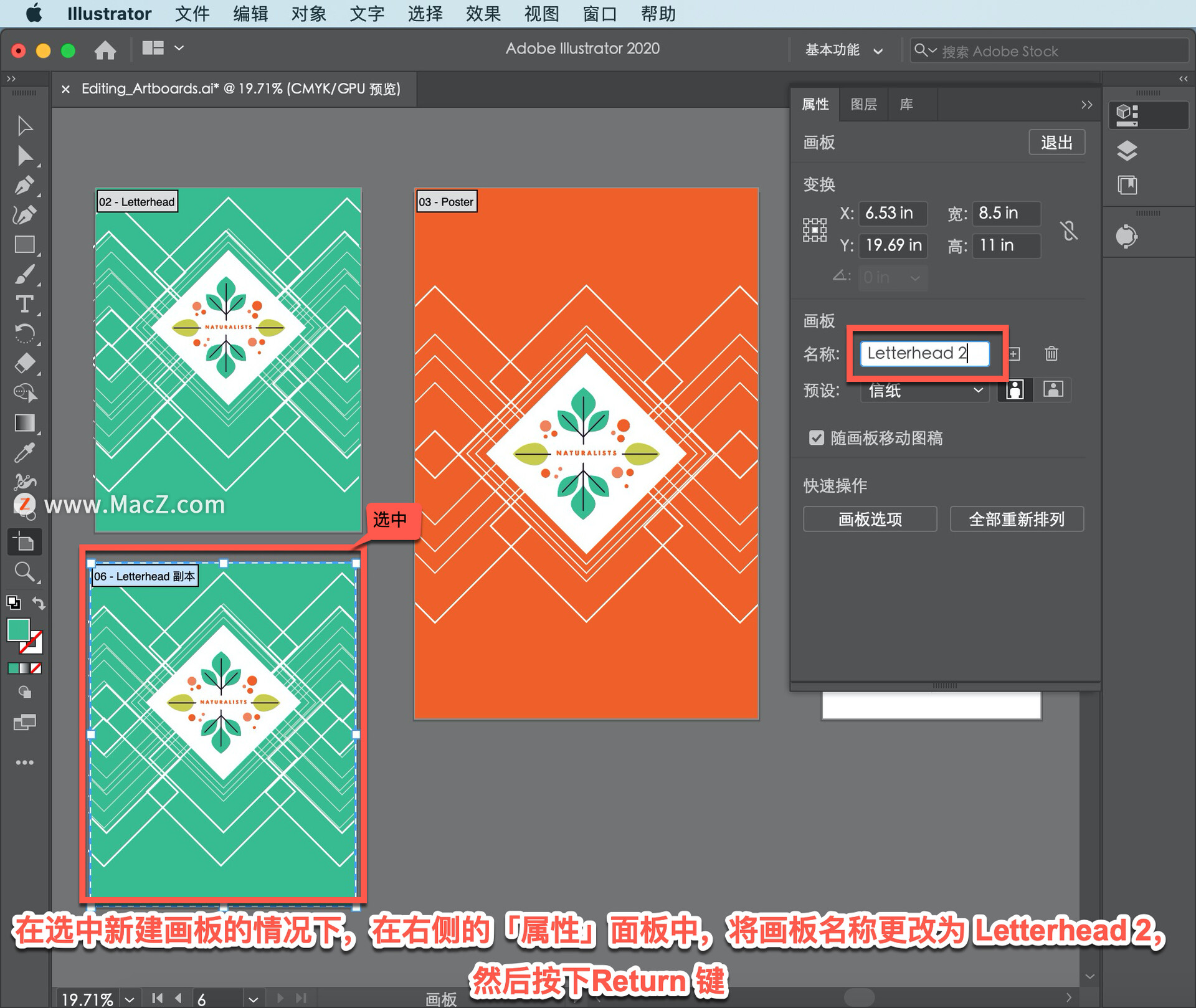Set artboard to landscape orientation
The width and height of the screenshot is (1196, 1008).
(1053, 390)
